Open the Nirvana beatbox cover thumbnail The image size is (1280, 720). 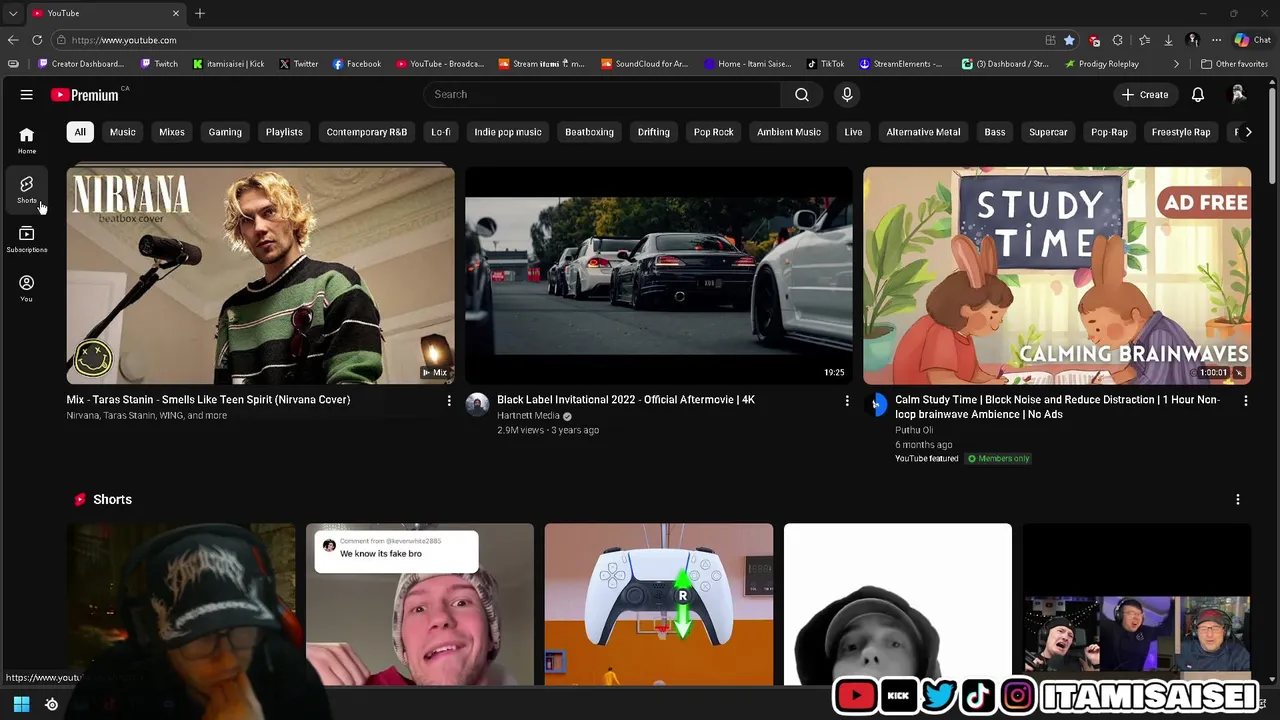click(x=260, y=275)
